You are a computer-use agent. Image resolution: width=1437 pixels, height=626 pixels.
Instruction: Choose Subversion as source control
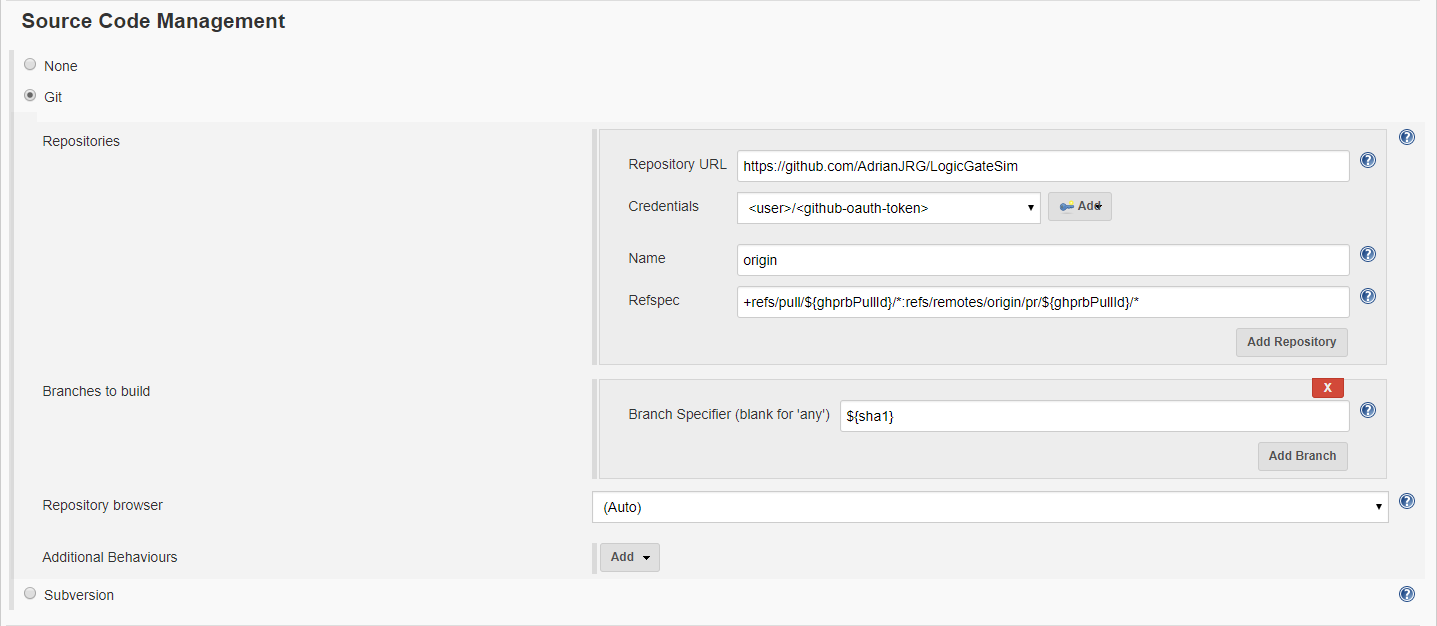point(30,592)
